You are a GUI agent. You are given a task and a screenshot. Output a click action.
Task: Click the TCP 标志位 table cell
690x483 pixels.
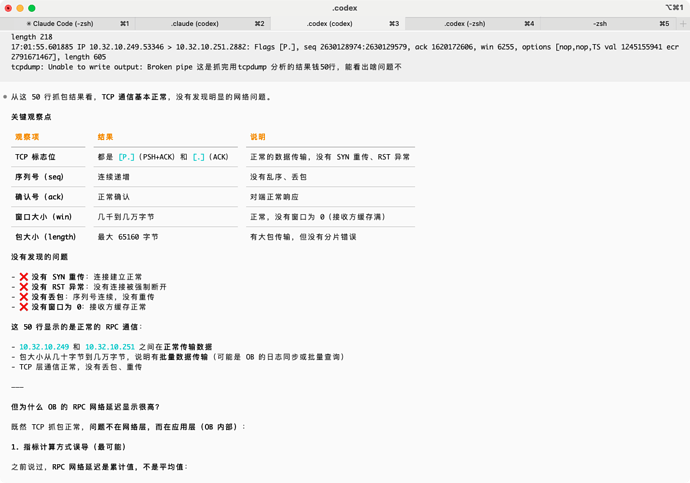pos(36,157)
